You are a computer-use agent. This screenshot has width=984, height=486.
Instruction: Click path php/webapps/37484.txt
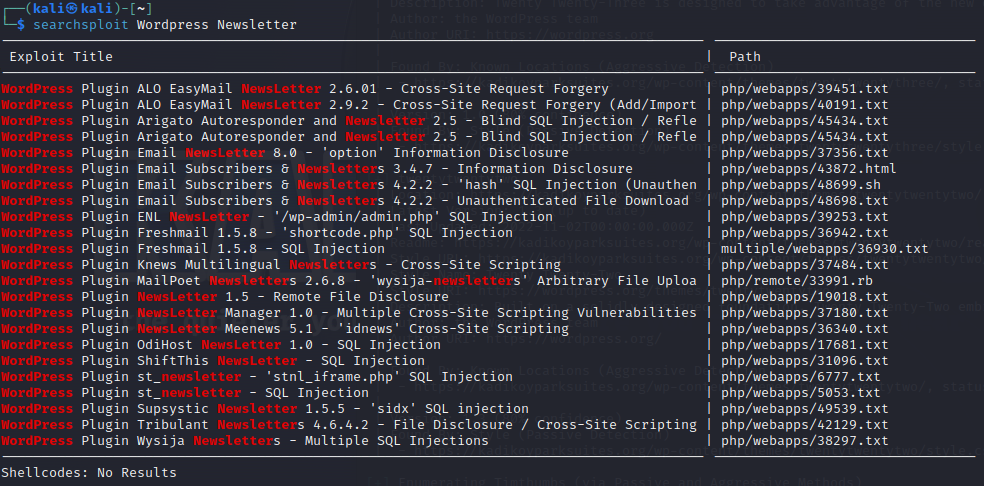pyautogui.click(x=805, y=265)
